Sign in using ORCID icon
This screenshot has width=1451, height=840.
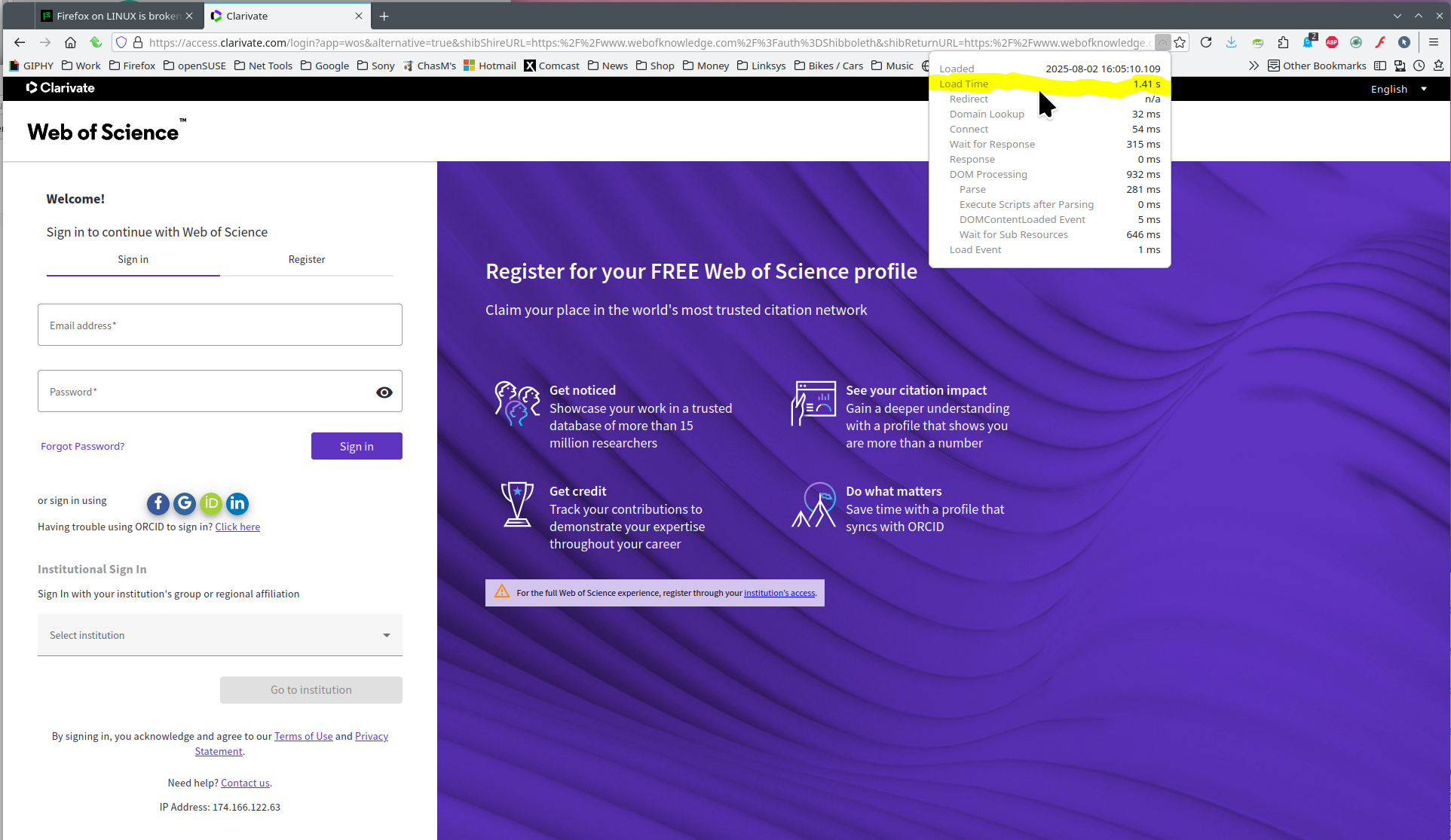[211, 503]
